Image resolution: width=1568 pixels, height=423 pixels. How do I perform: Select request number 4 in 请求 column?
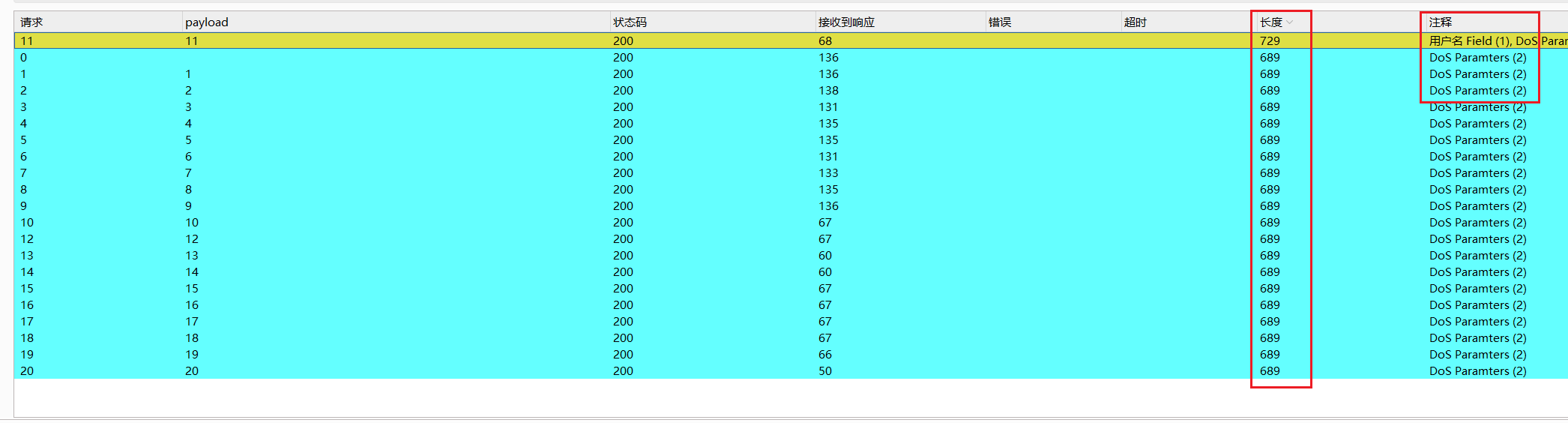click(23, 123)
